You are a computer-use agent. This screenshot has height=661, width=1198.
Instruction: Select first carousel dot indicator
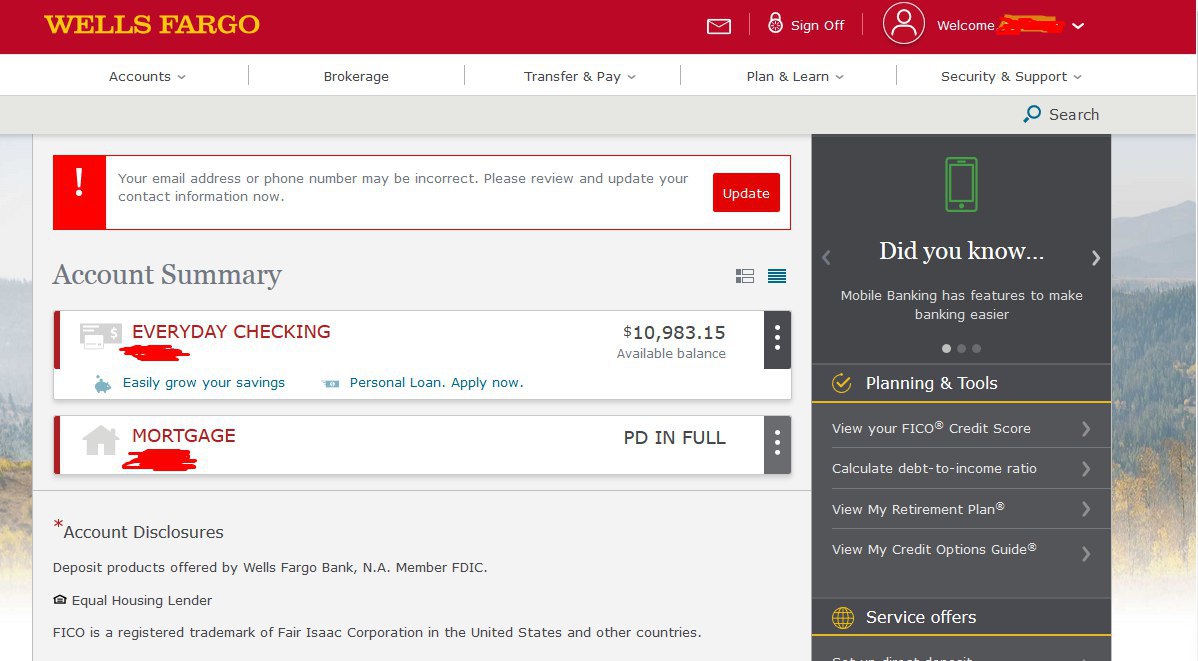(x=947, y=348)
